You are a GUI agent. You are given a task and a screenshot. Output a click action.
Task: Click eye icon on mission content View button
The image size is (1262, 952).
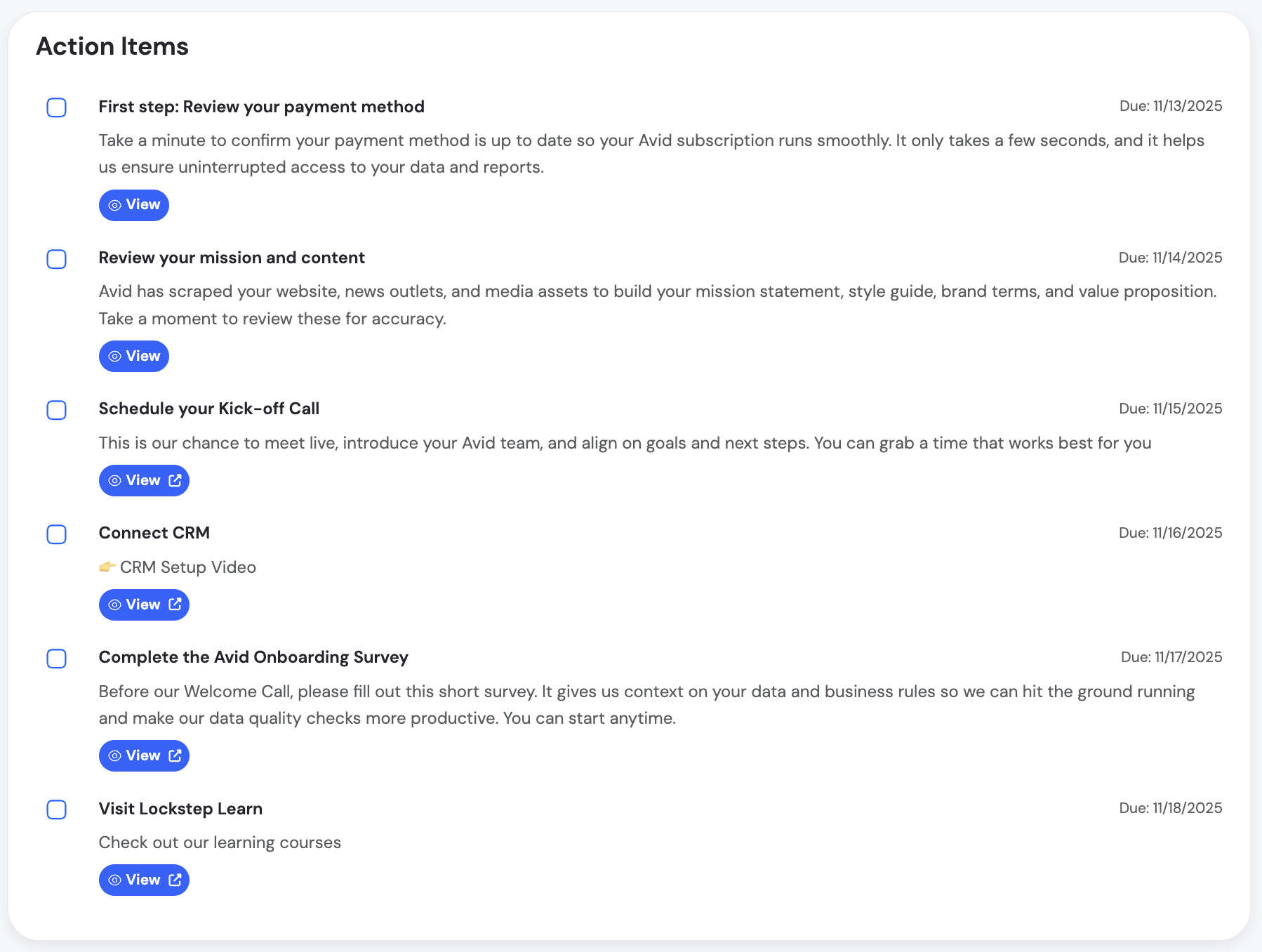pos(115,357)
